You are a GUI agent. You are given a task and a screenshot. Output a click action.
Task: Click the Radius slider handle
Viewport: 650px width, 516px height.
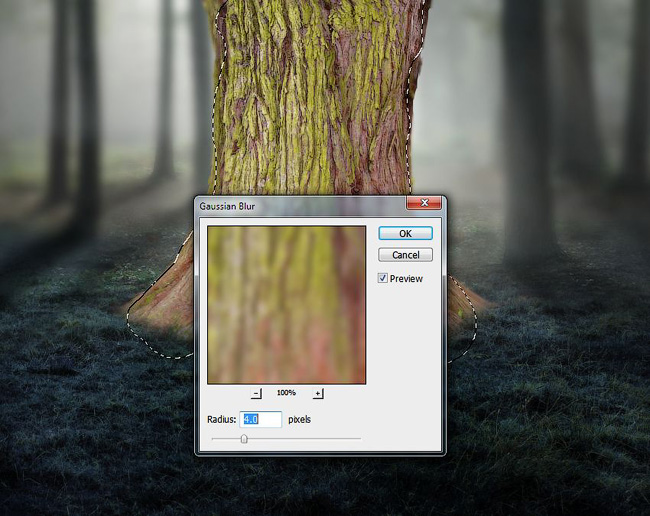coord(244,438)
